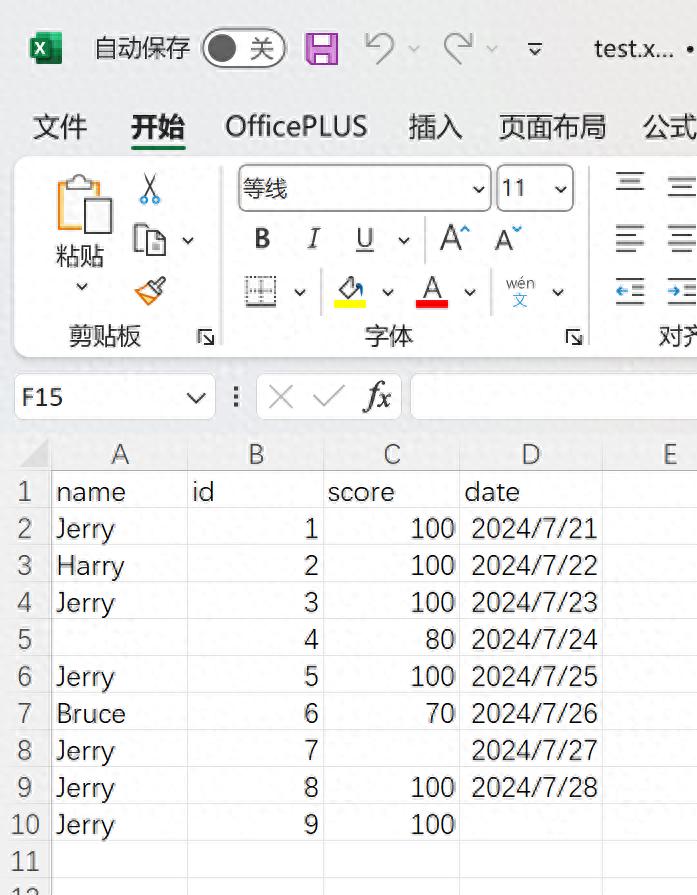
Task: Confirm entry with the checkmark icon
Action: point(329,397)
